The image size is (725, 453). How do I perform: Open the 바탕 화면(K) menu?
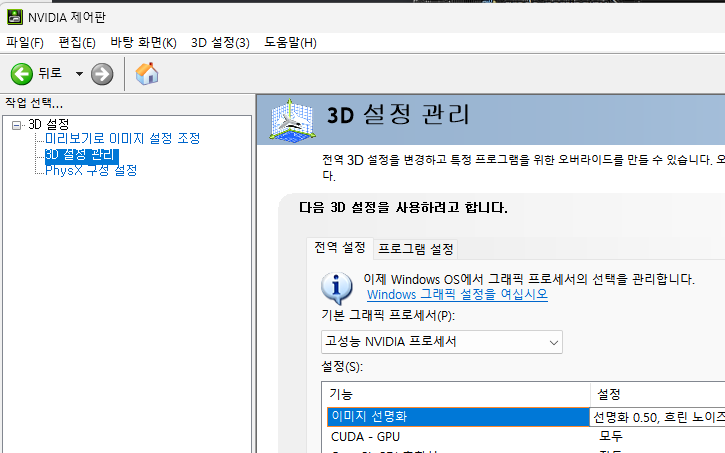pos(143,43)
